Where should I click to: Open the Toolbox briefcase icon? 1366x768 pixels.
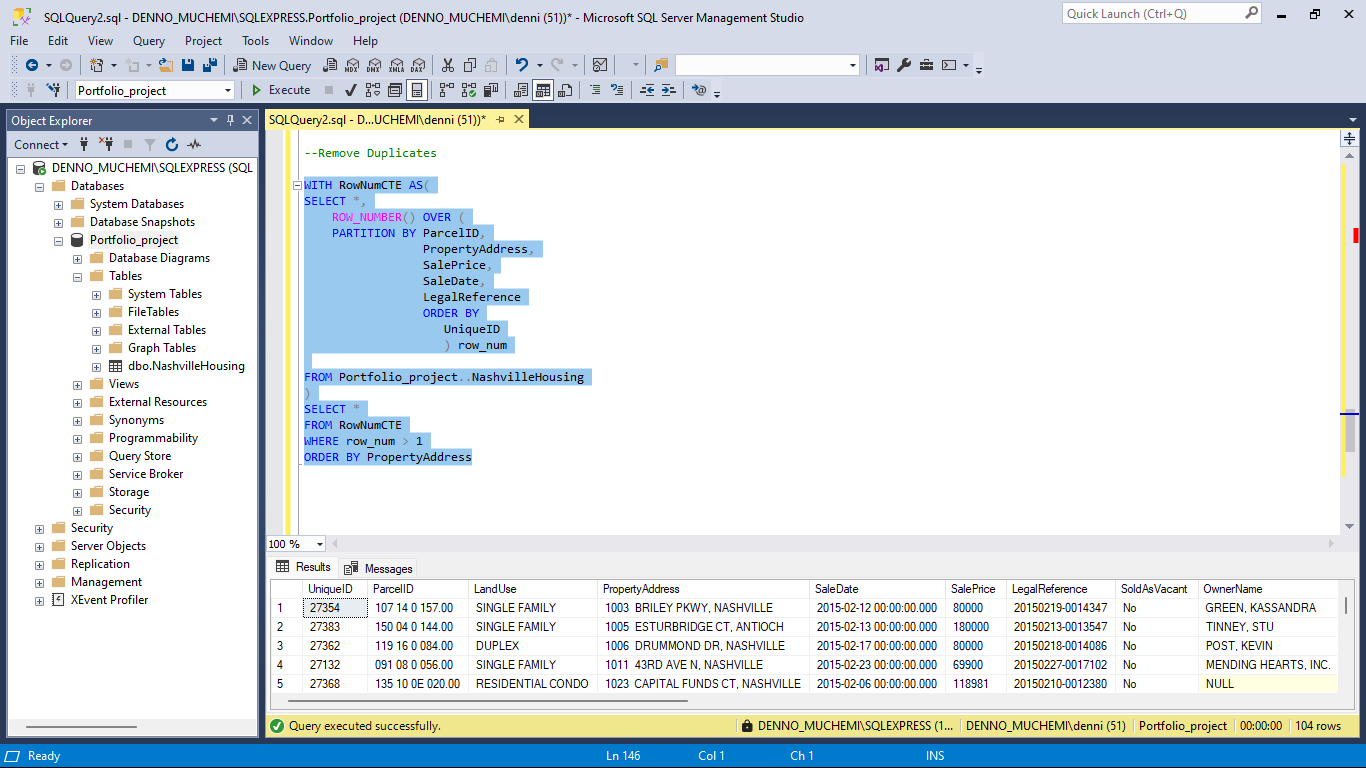926,65
